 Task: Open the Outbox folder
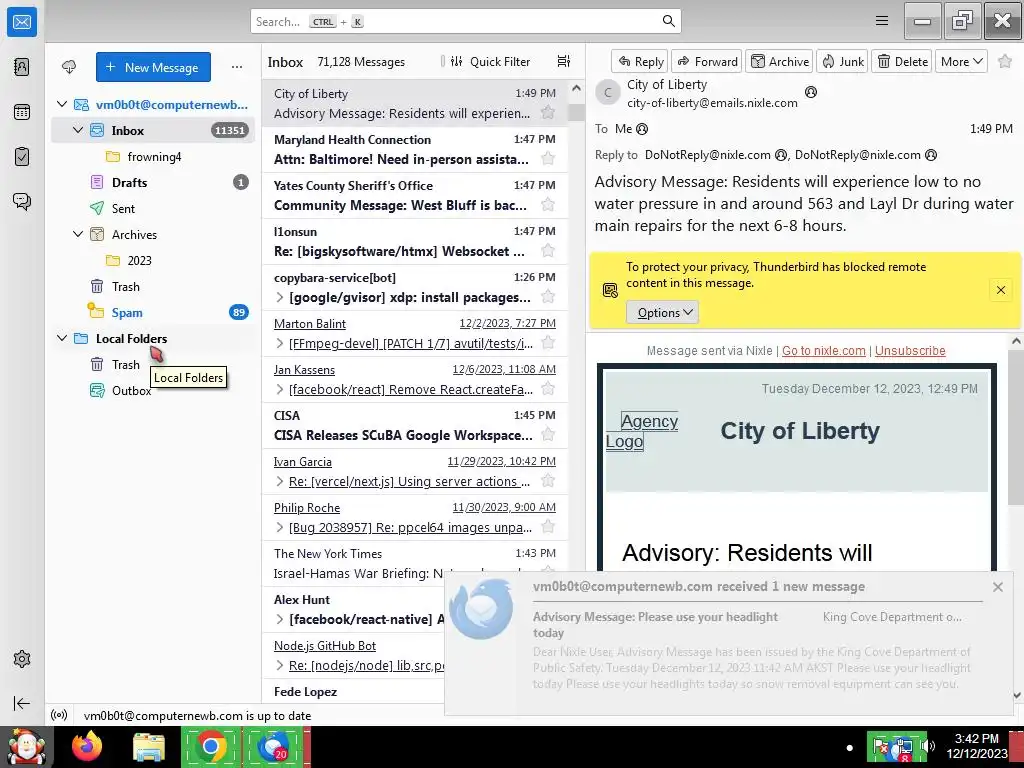[153, 391]
